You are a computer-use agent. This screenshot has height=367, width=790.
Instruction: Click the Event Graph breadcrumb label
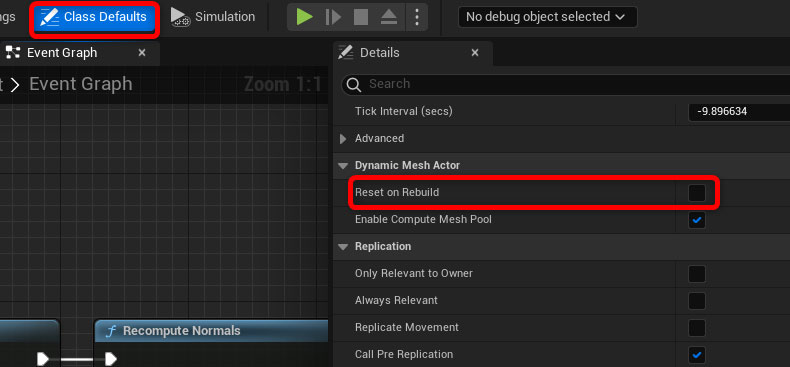(x=81, y=84)
